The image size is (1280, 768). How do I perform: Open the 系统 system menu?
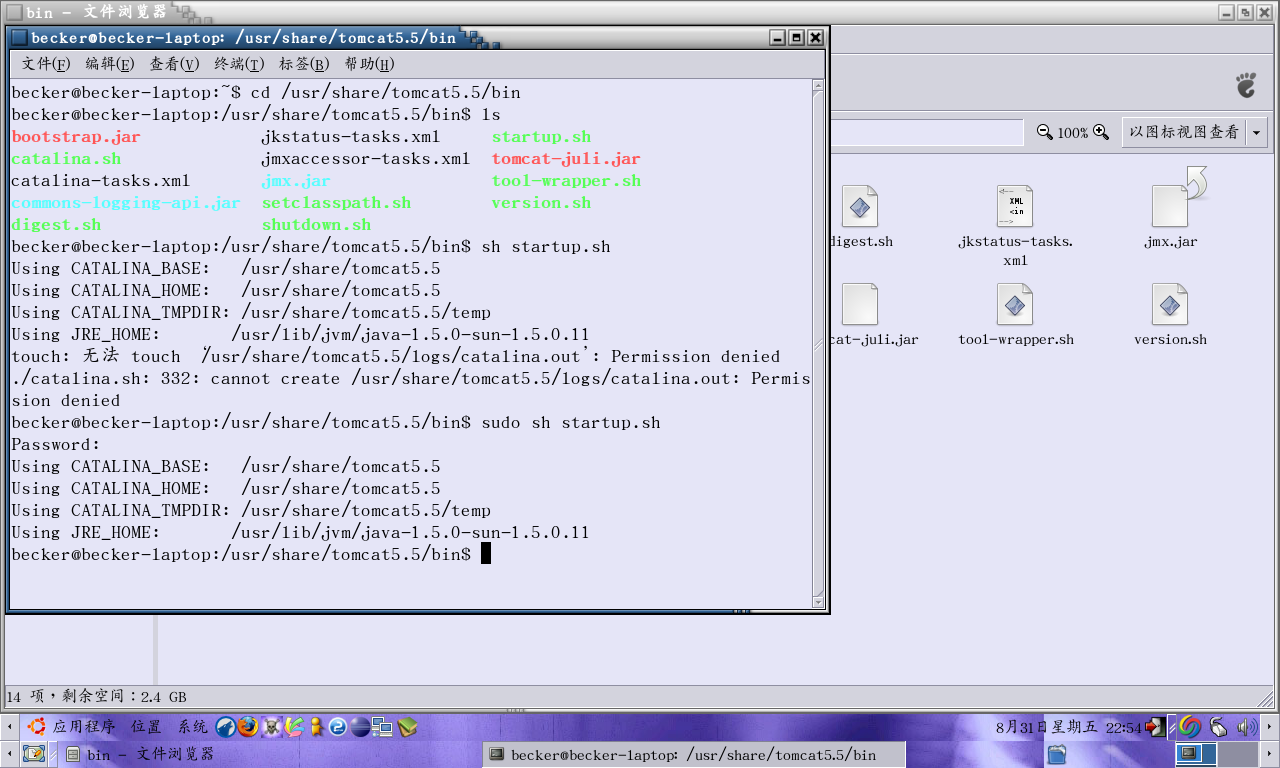(194, 727)
